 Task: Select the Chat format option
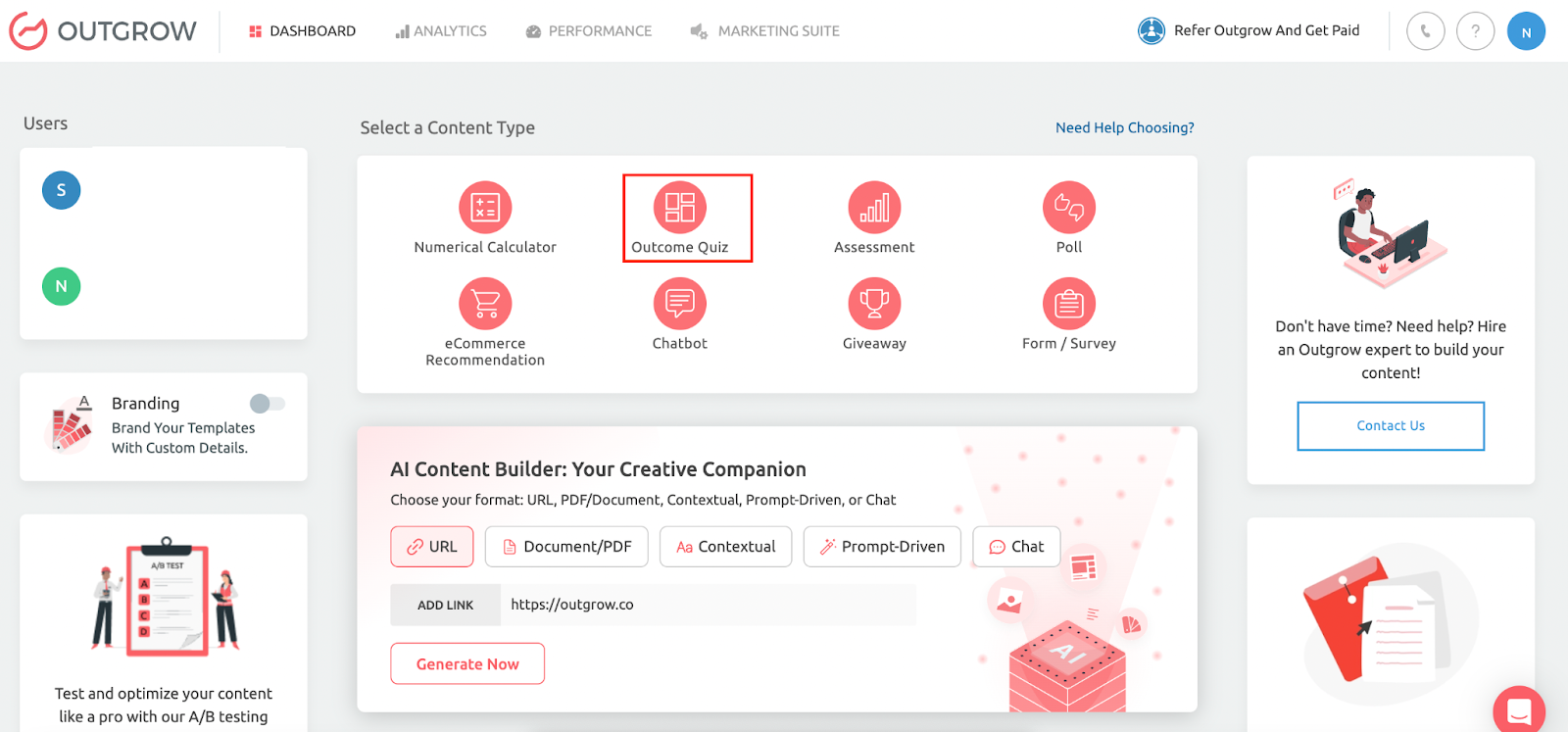point(1016,547)
